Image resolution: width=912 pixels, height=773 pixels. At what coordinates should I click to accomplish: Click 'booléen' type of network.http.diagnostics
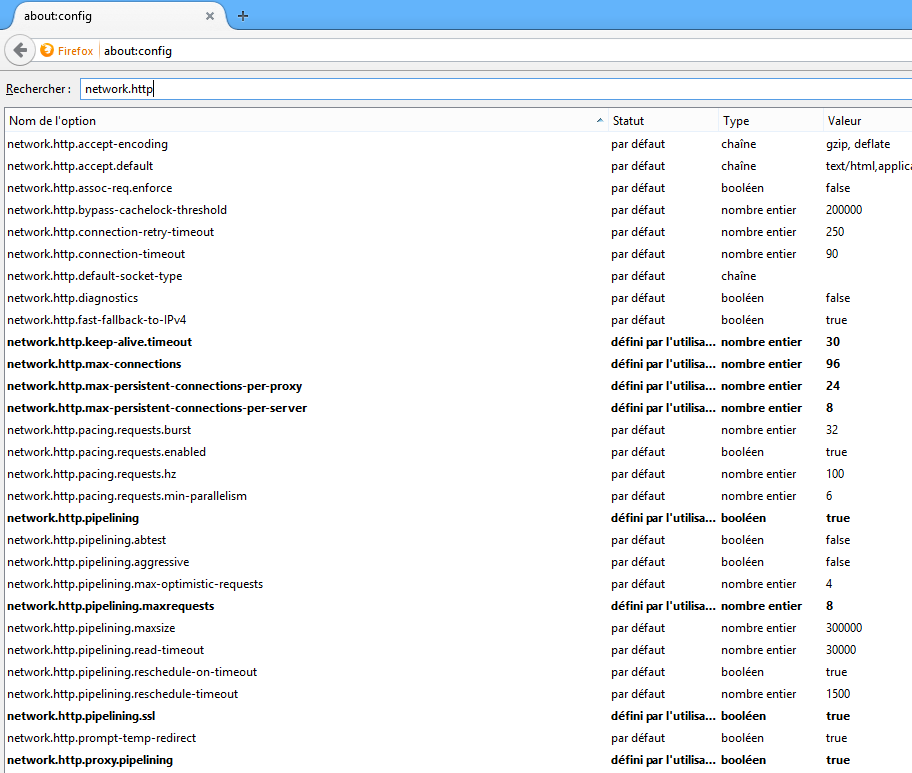coord(742,298)
